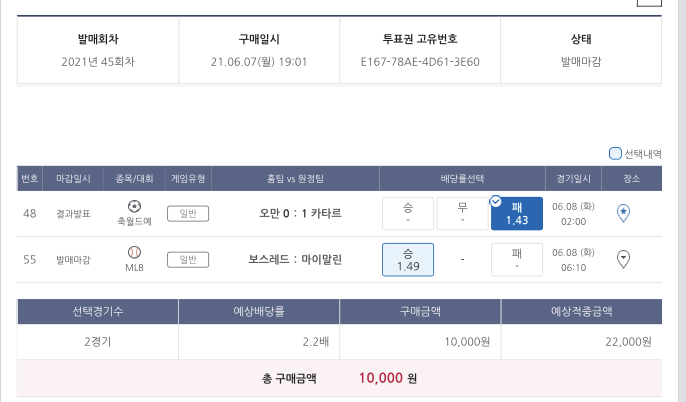Click the 일반 tag for match 48
This screenshot has width=686, height=402.
[x=187, y=213]
